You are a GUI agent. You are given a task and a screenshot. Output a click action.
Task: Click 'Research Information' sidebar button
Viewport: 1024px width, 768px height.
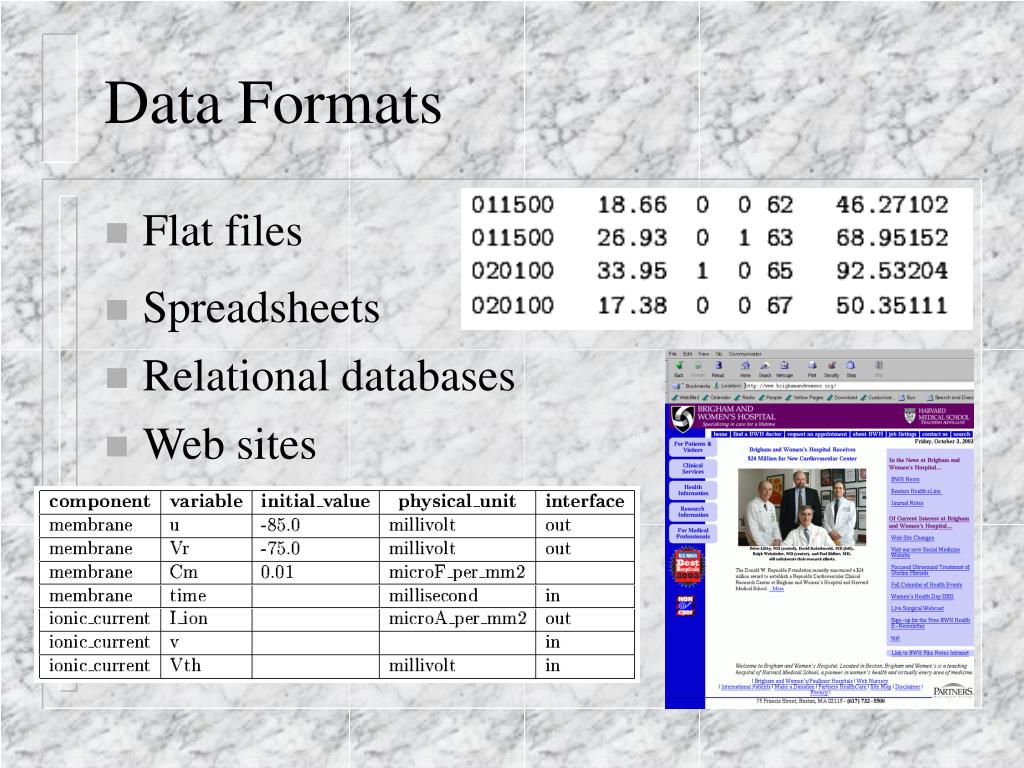(693, 511)
